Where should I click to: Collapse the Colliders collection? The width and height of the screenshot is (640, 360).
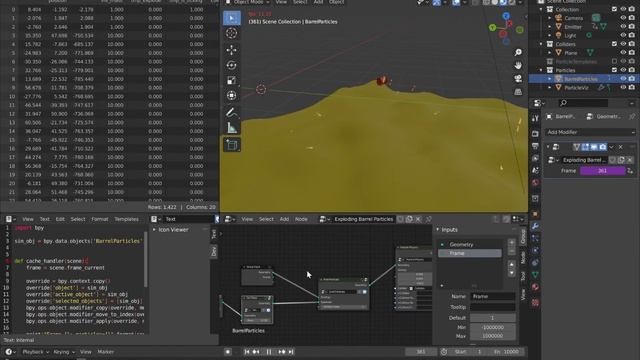[x=541, y=44]
